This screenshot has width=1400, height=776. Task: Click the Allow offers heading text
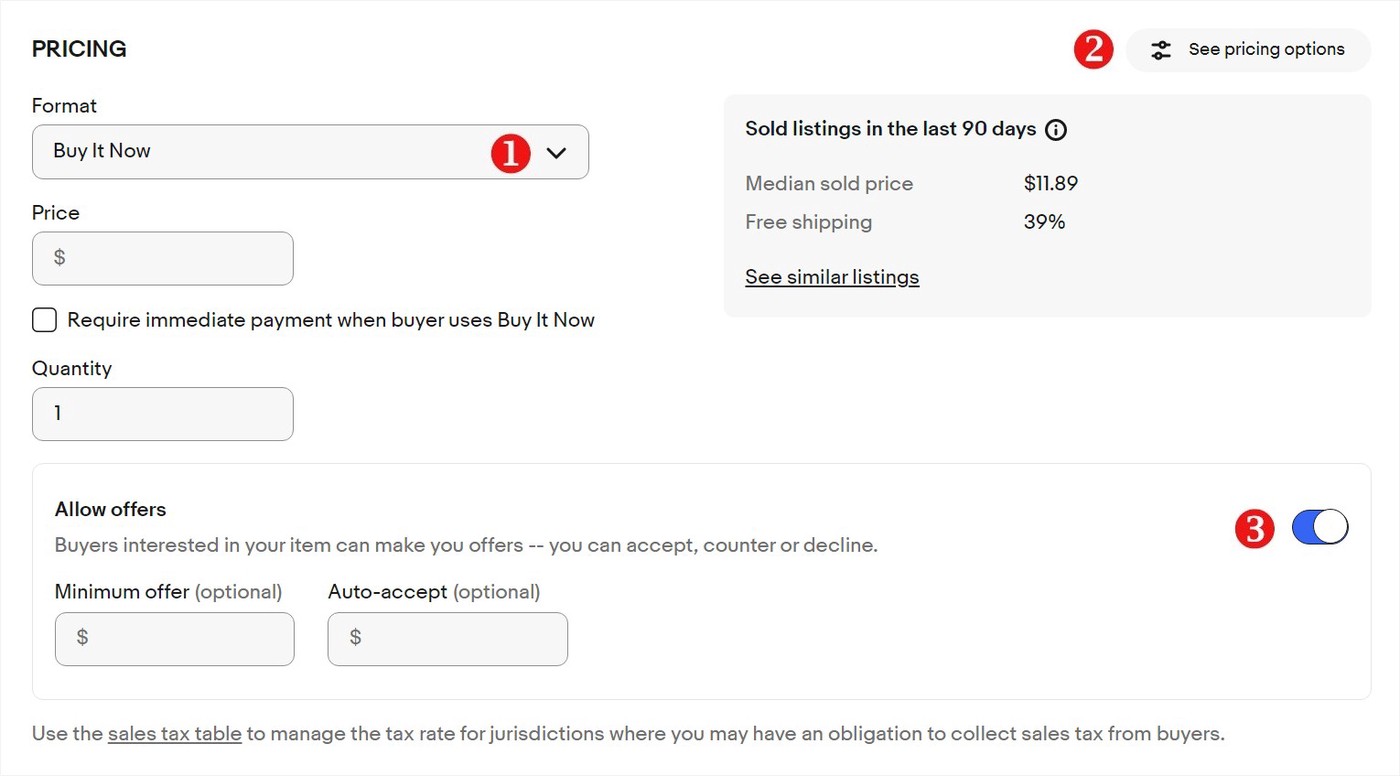(x=111, y=509)
